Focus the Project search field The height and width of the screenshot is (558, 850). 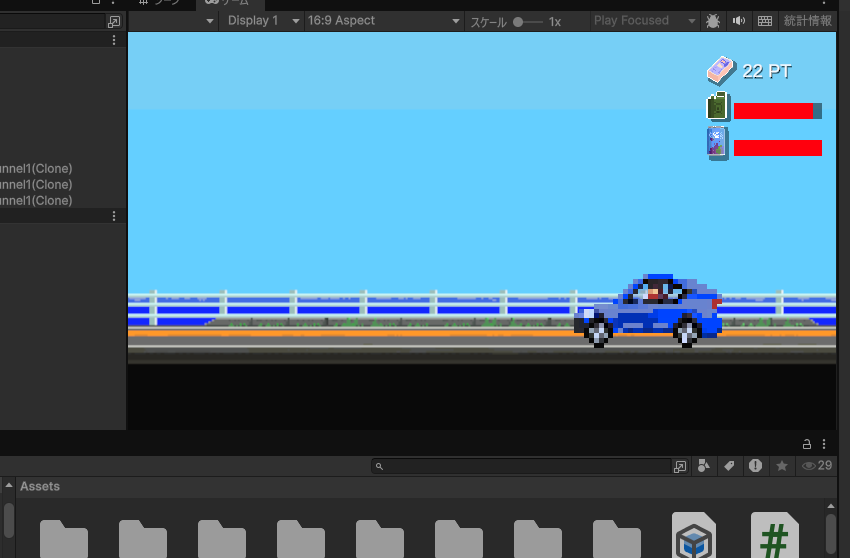(521, 466)
